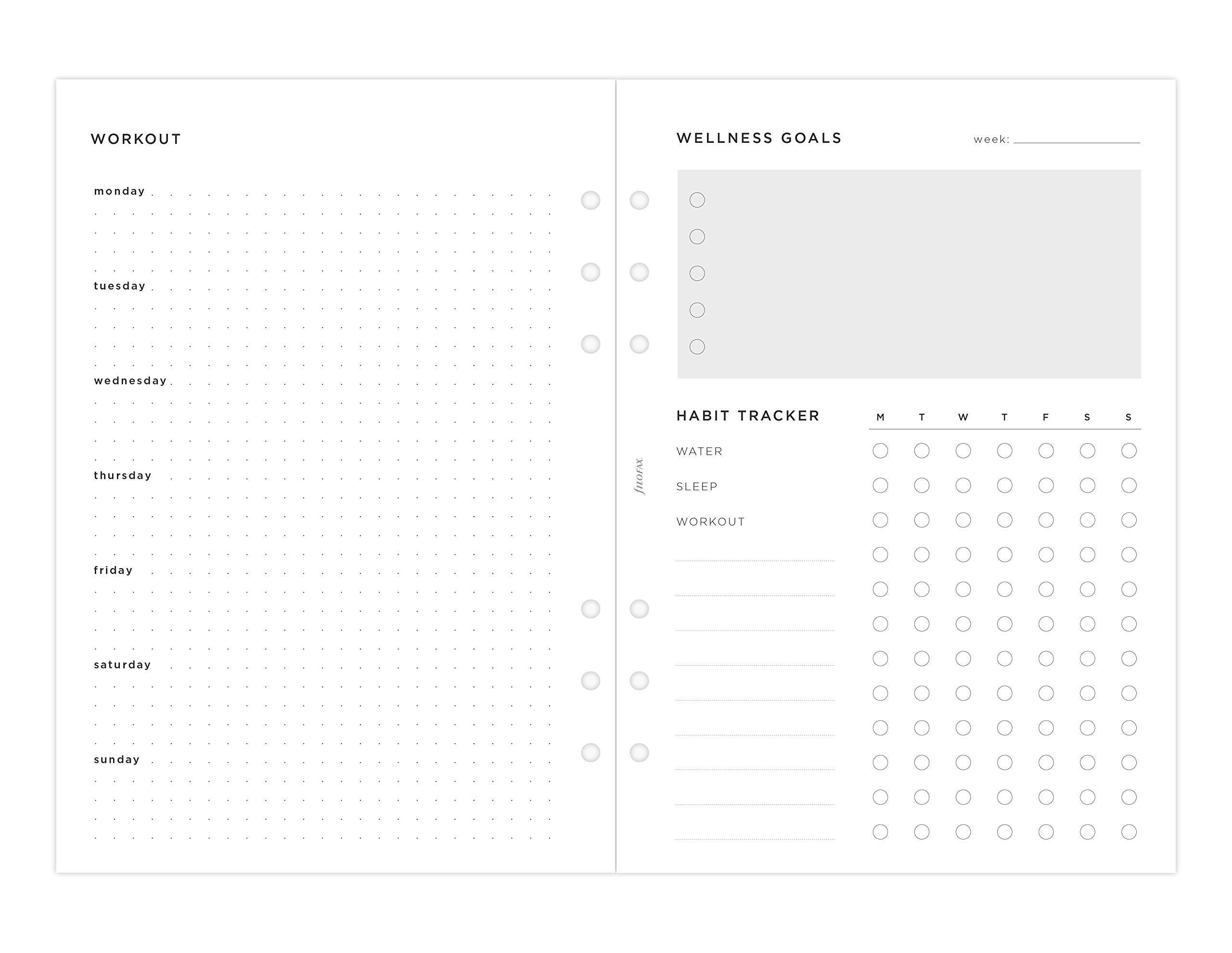This screenshot has height=953, width=1232.
Task: Mark WATER habit done for Monday
Action: click(x=880, y=451)
